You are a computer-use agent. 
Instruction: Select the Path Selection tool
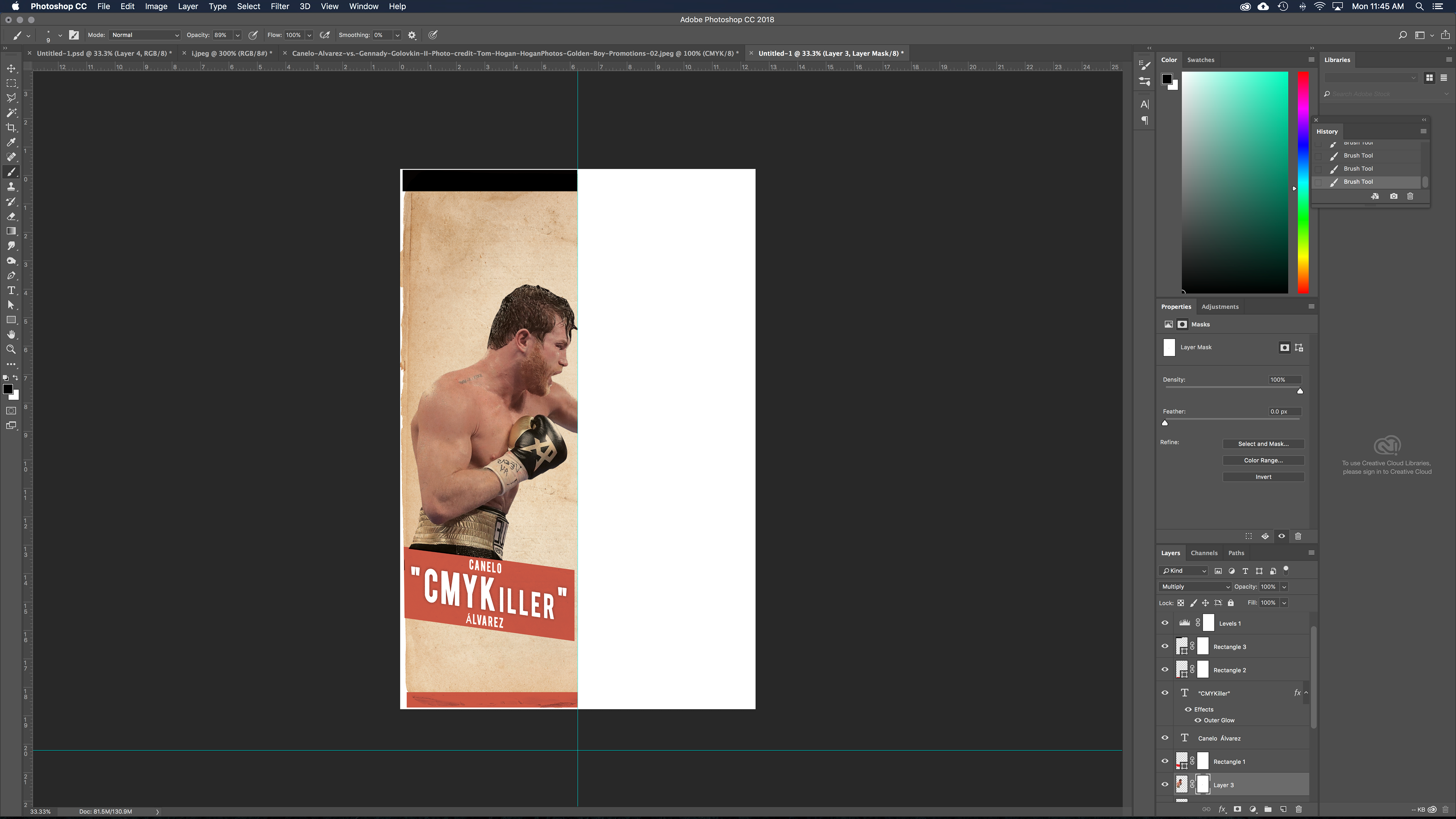[11, 305]
